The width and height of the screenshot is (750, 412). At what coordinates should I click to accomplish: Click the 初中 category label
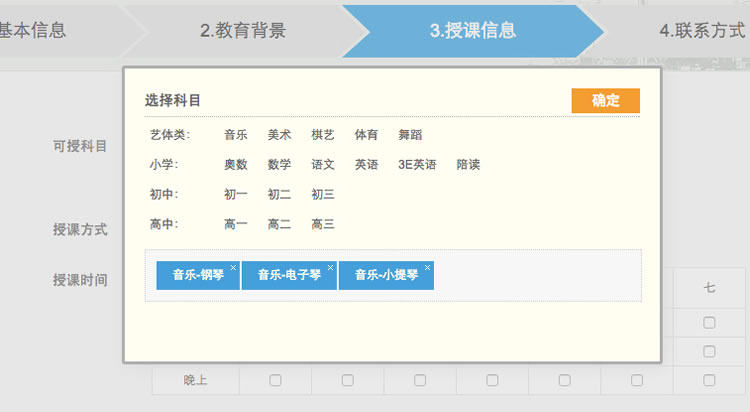(164, 194)
